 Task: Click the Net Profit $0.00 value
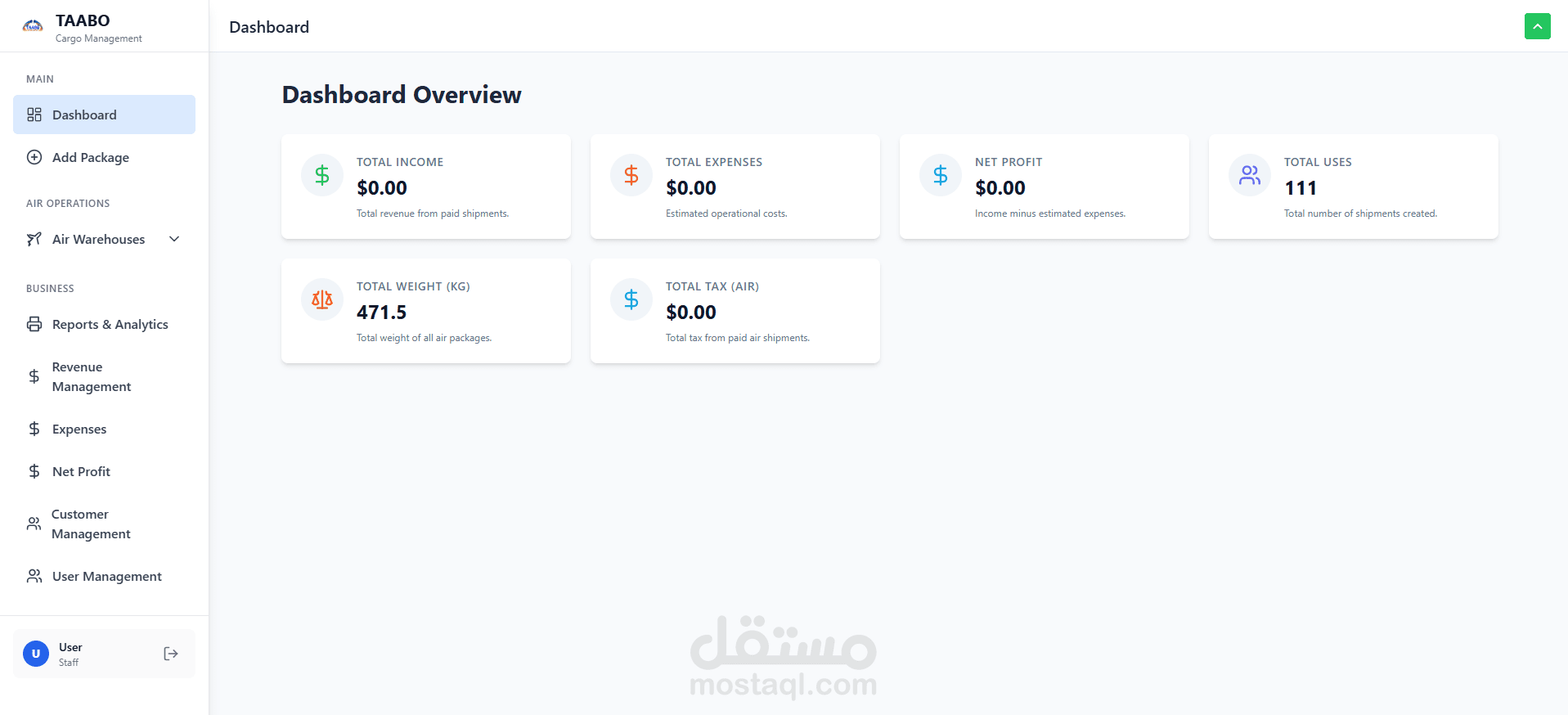coord(1000,188)
